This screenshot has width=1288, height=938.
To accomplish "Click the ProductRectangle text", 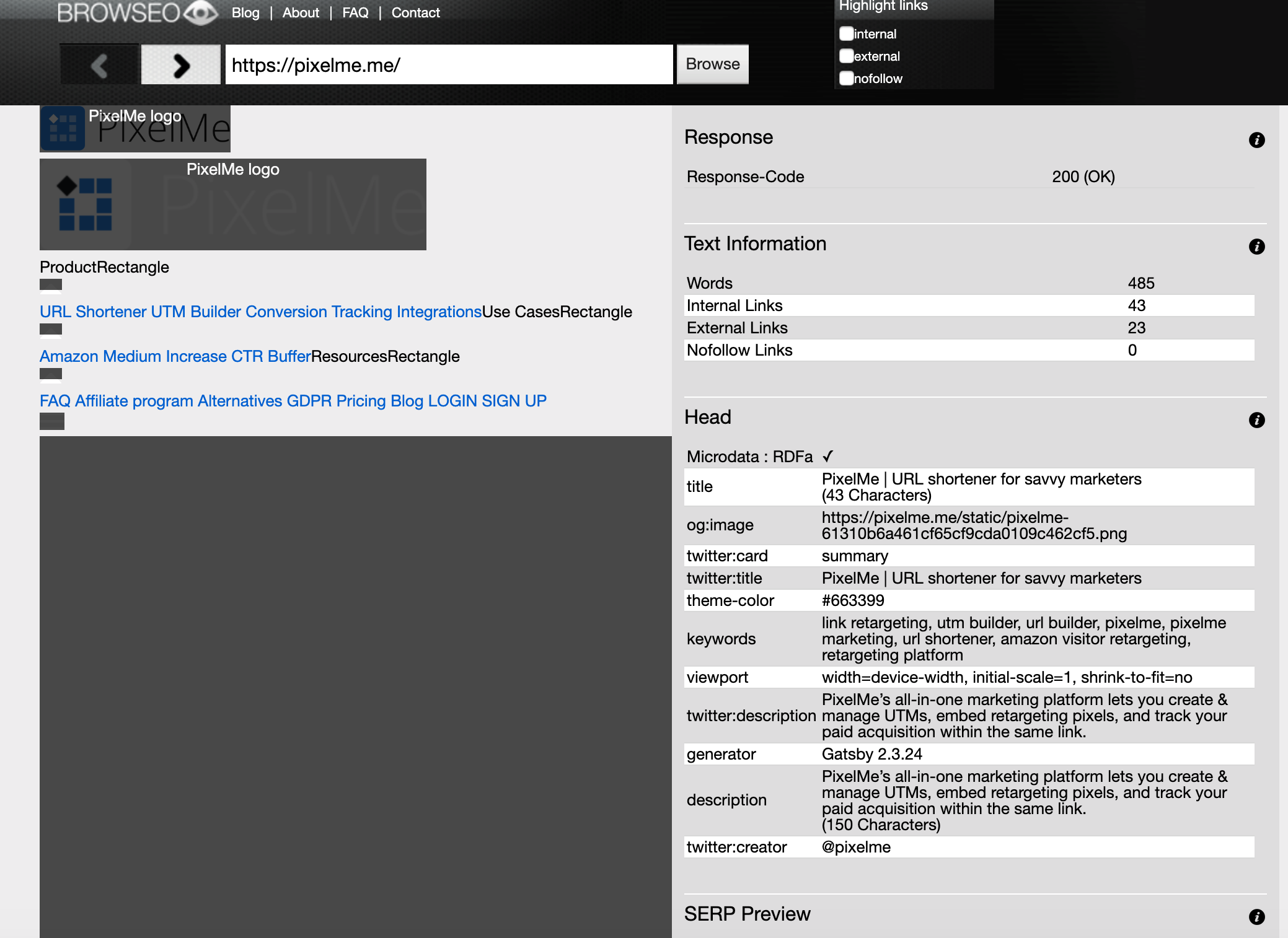I will point(104,267).
